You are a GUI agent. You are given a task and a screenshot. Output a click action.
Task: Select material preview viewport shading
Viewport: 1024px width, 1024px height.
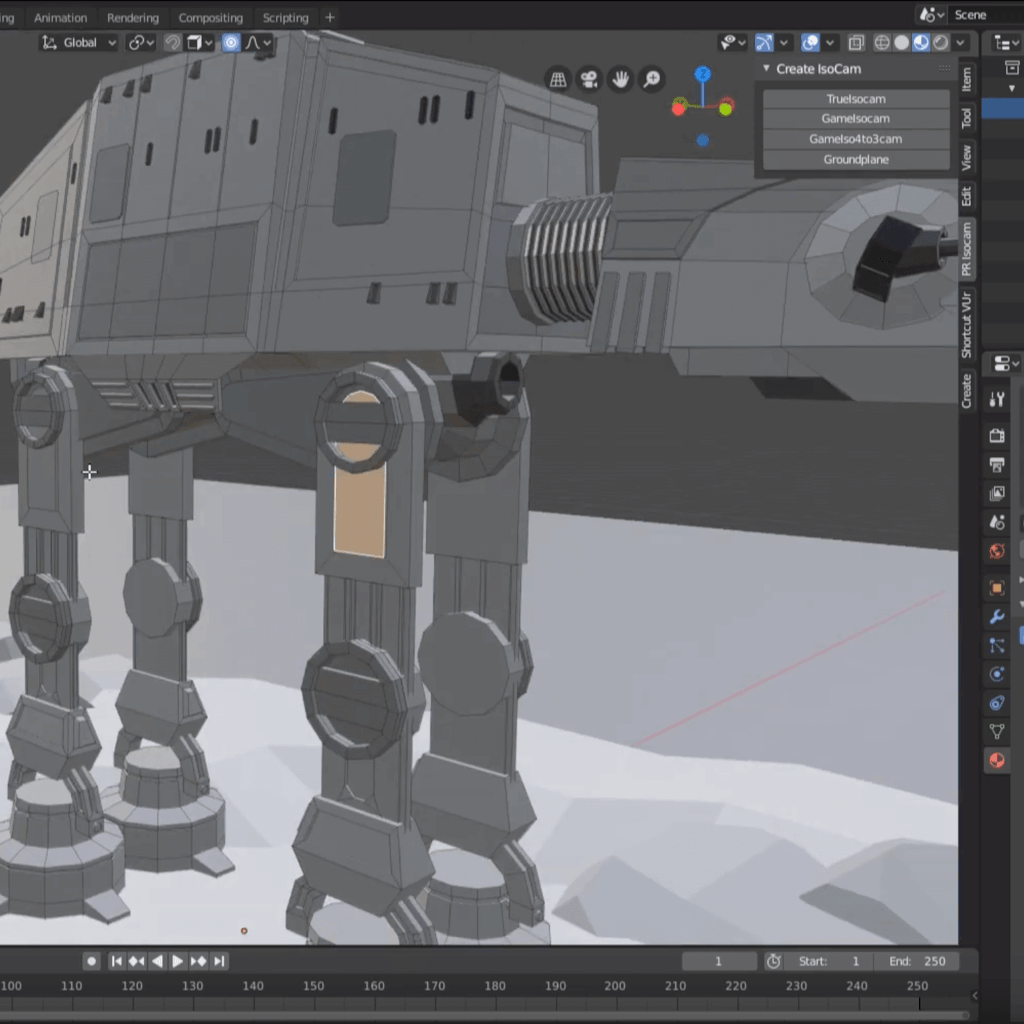921,43
